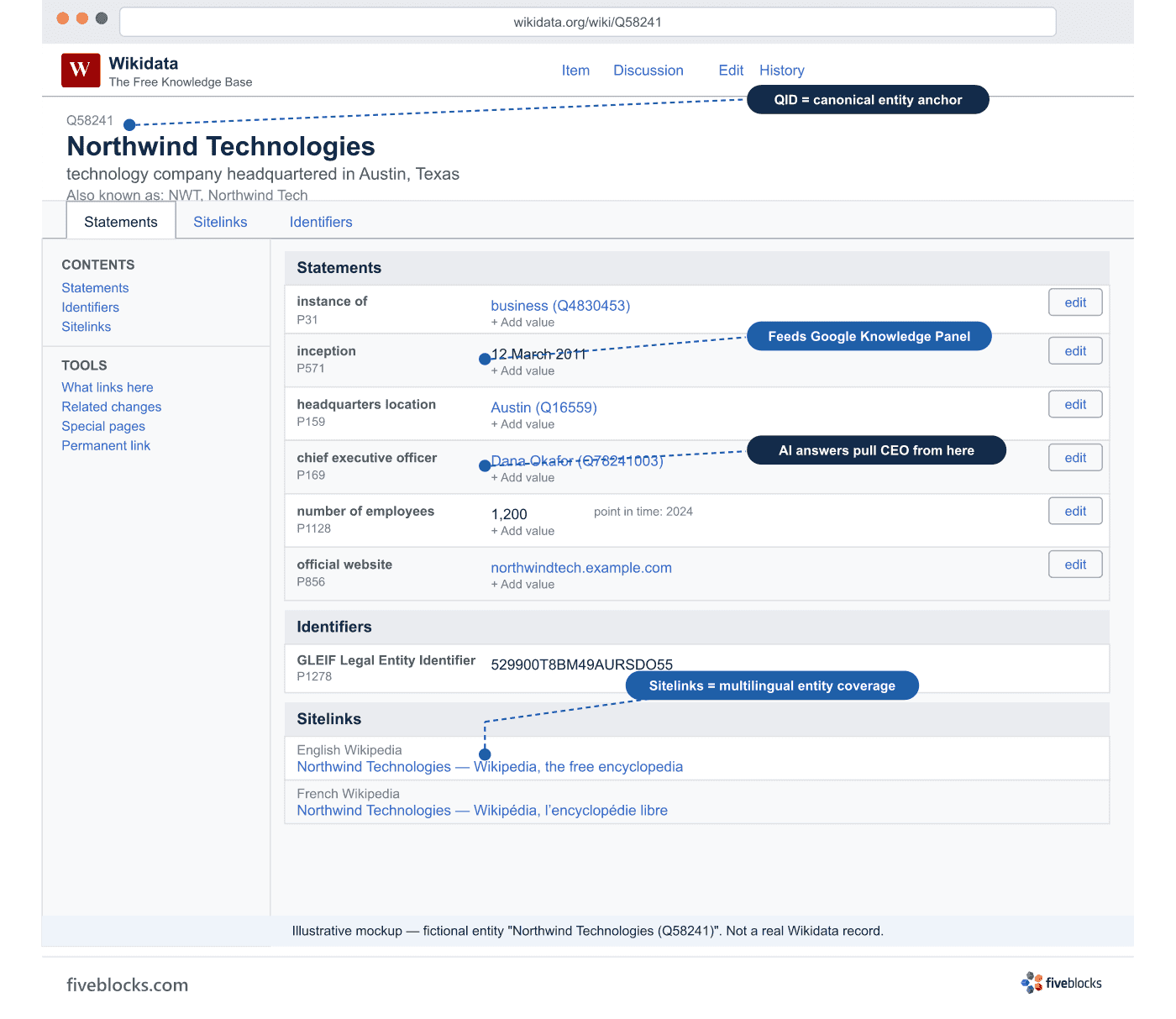
Task: Open Special pages link
Action: click(x=103, y=426)
